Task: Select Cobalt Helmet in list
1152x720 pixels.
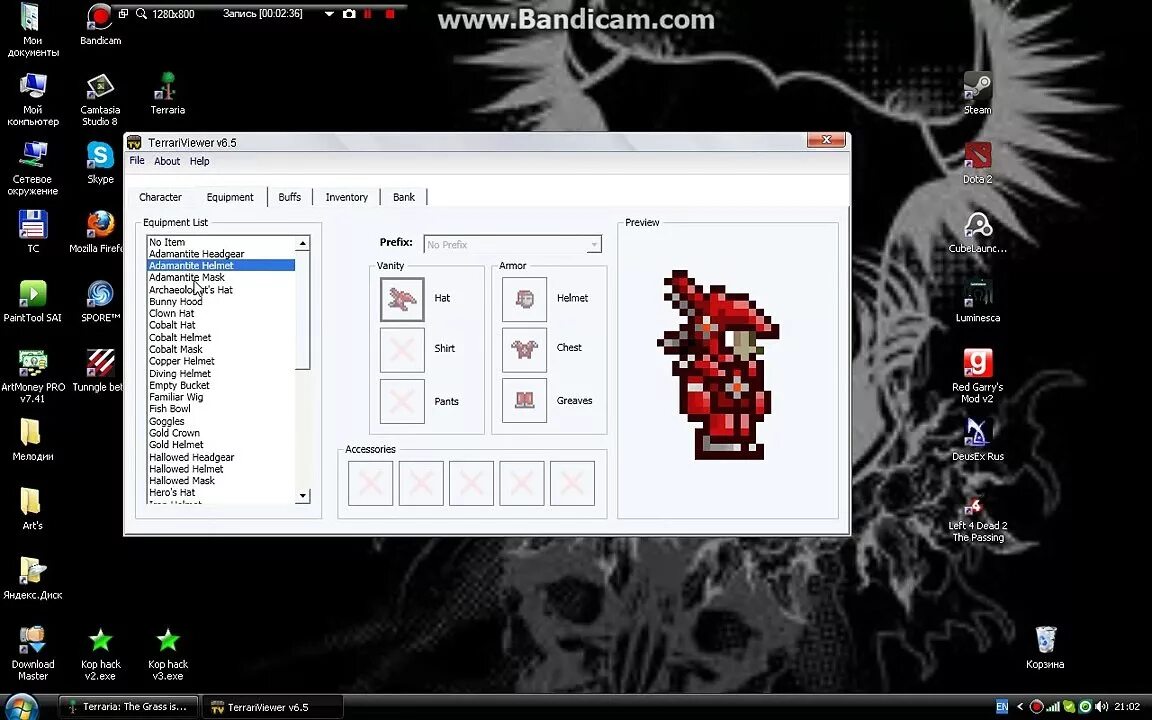Action: [x=221, y=337]
